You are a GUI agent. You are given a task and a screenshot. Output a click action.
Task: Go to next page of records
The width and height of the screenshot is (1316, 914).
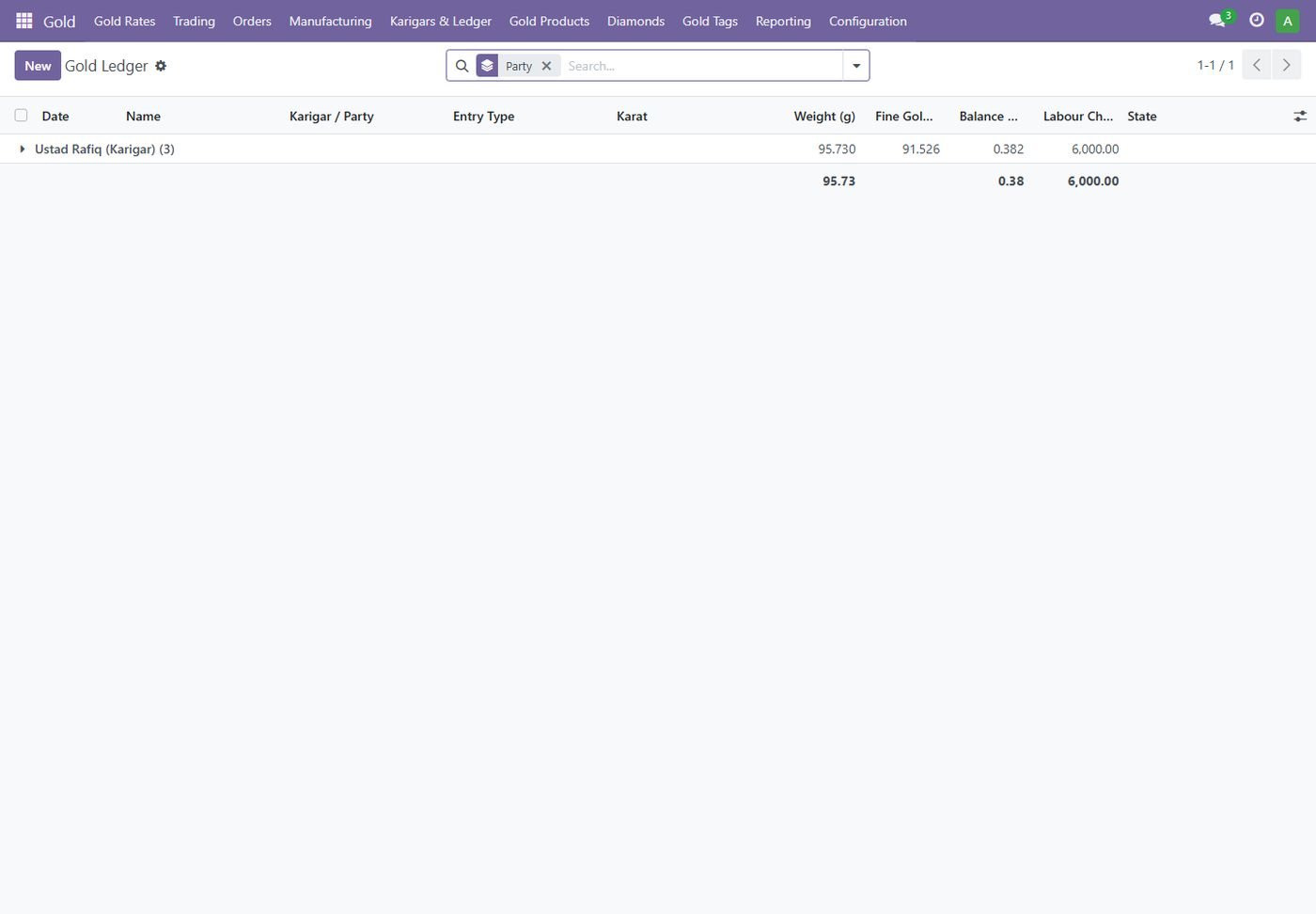point(1287,65)
